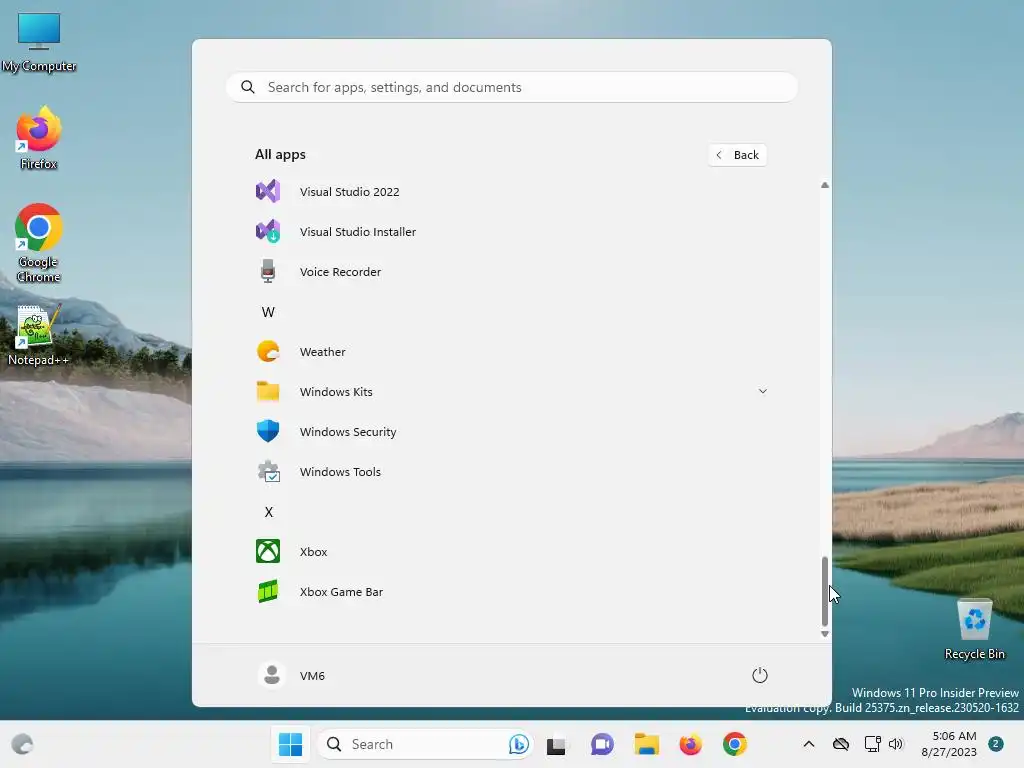Open the Weather app
The image size is (1024, 768).
click(511, 351)
